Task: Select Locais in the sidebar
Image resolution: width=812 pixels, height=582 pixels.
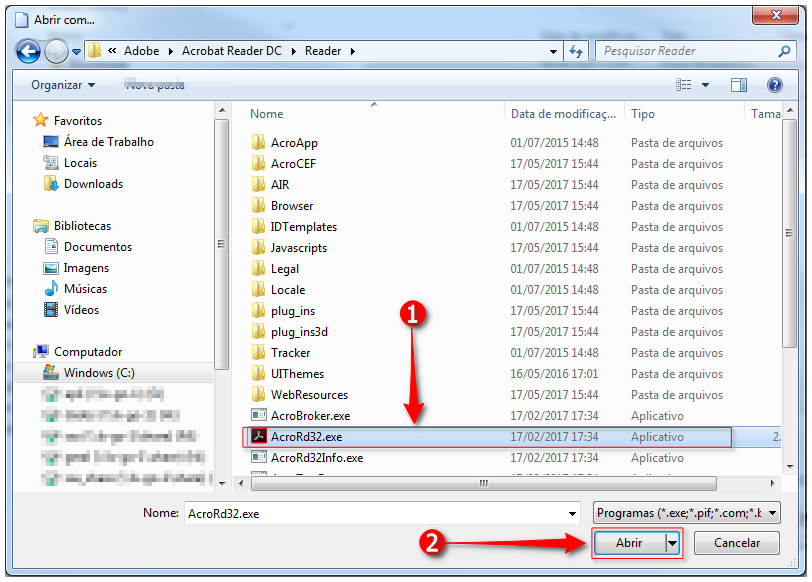Action: 80,163
